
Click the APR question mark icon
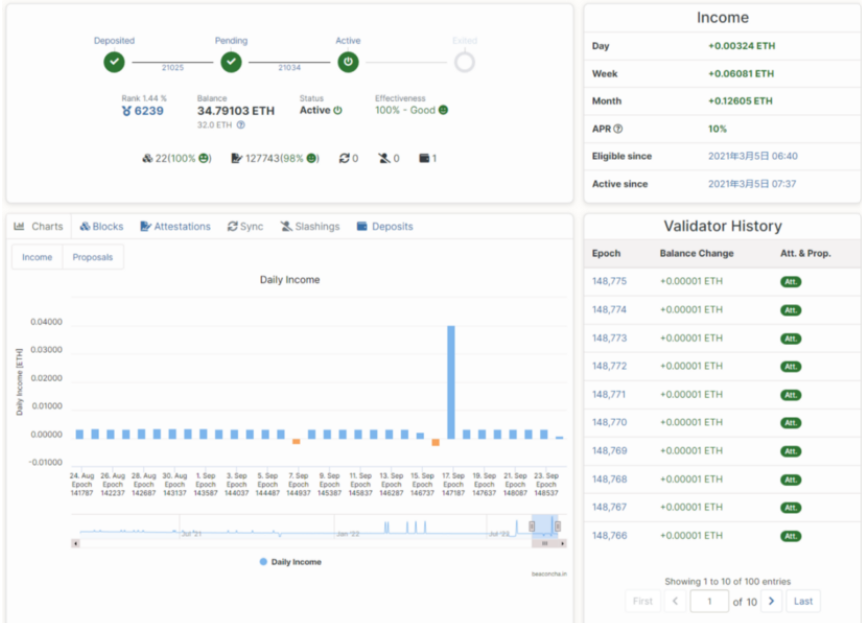coord(618,129)
